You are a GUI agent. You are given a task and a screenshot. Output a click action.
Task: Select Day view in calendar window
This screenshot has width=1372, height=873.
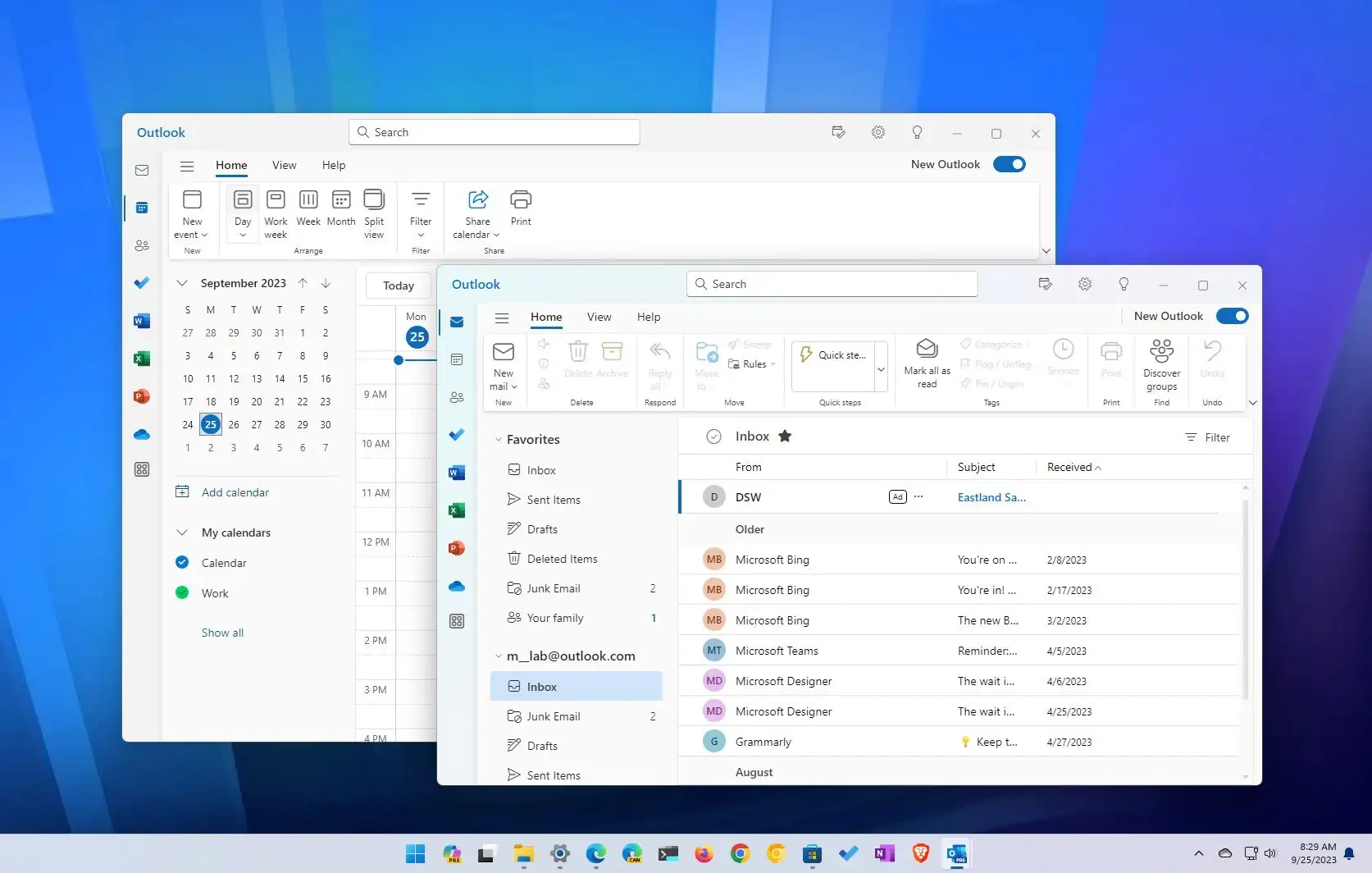tap(243, 213)
